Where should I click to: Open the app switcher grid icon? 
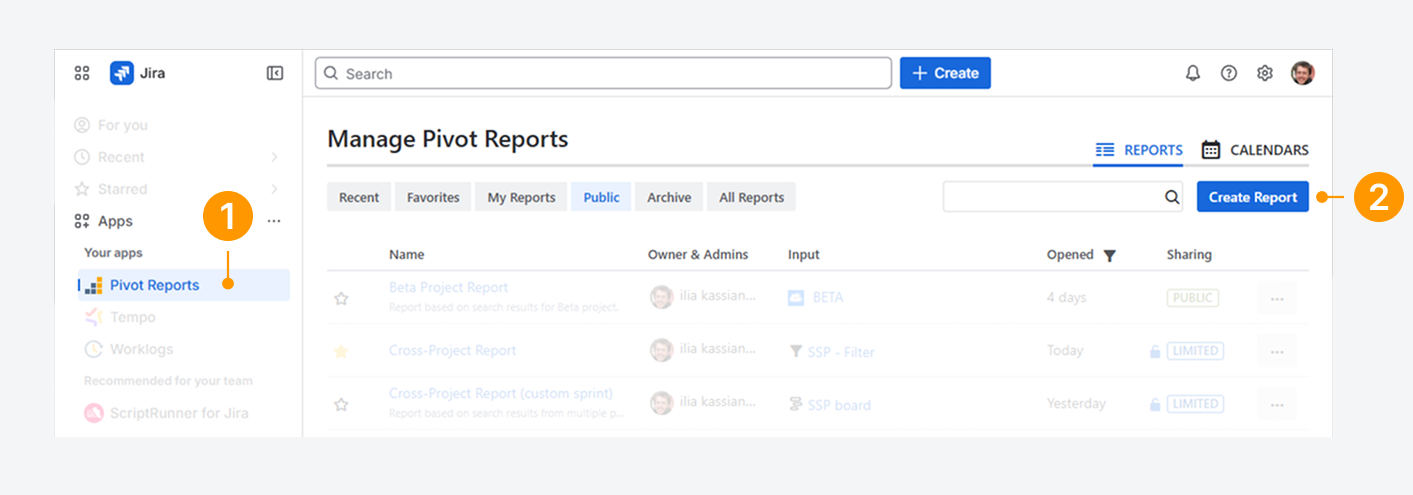click(82, 73)
